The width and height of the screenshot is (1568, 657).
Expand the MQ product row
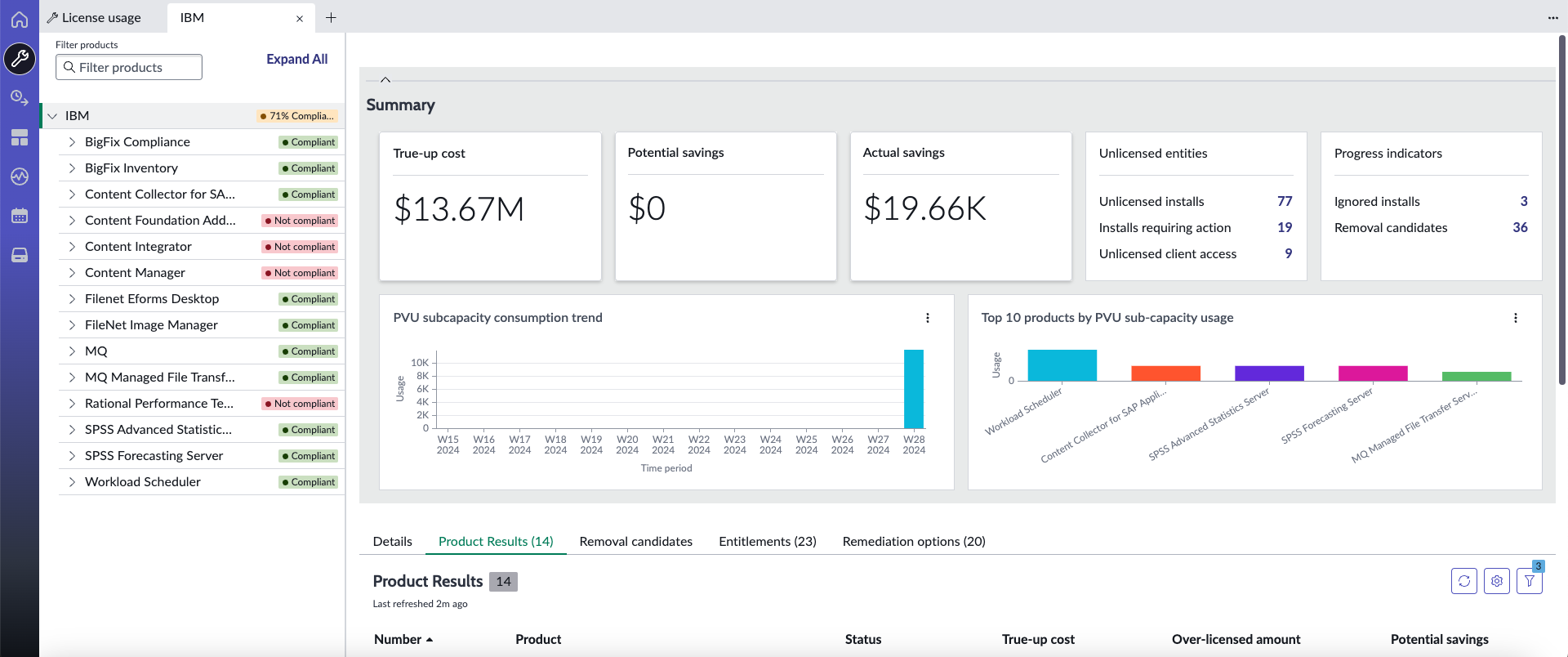72,351
